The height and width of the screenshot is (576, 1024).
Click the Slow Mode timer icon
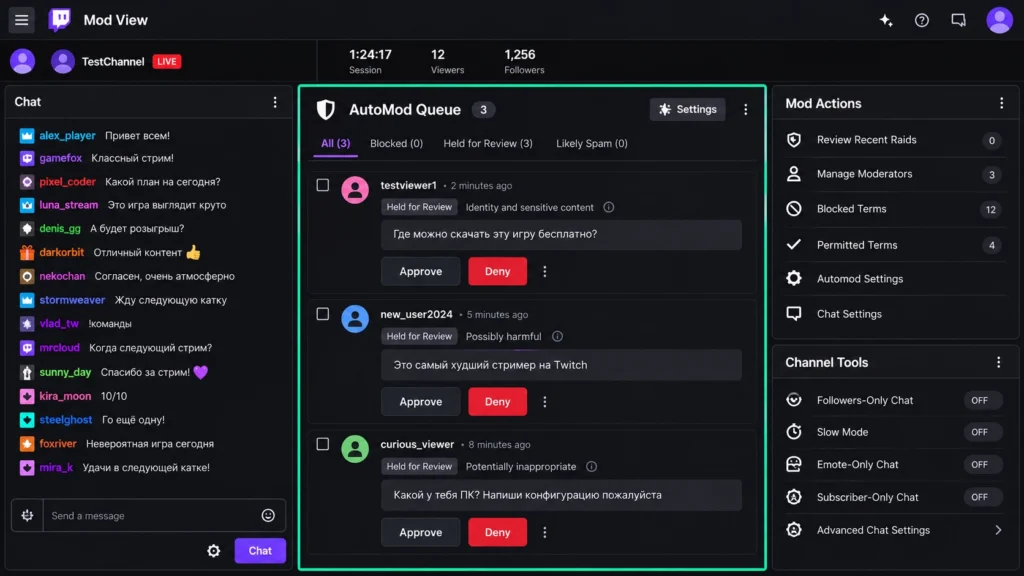[x=793, y=432]
